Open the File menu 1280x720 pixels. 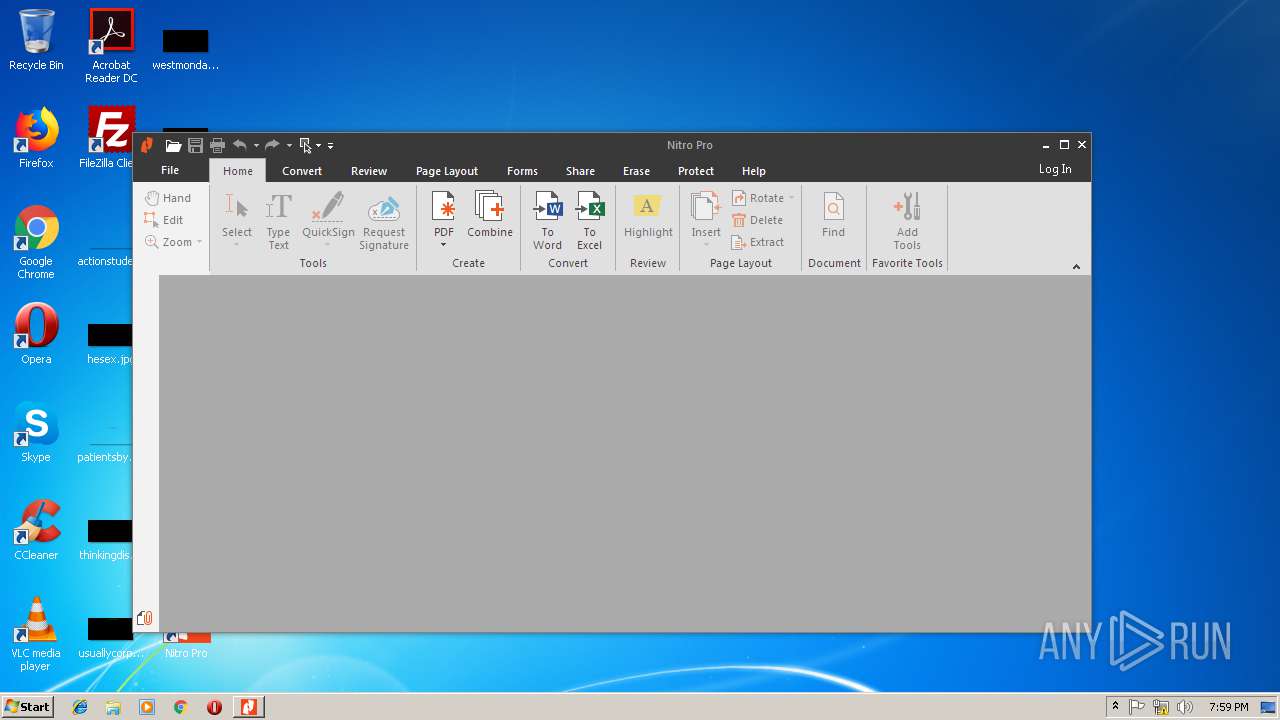tap(170, 170)
